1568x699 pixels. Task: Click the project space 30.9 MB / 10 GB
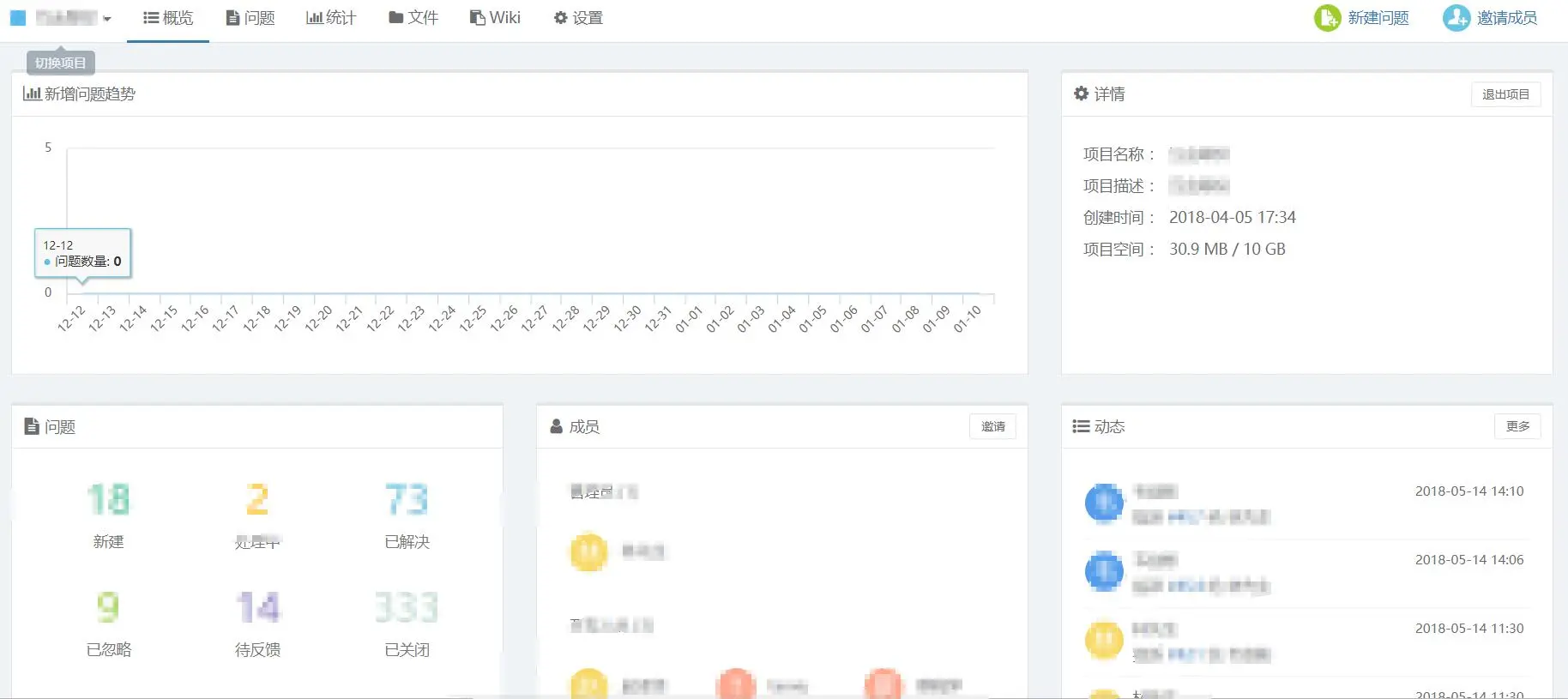tap(1227, 250)
